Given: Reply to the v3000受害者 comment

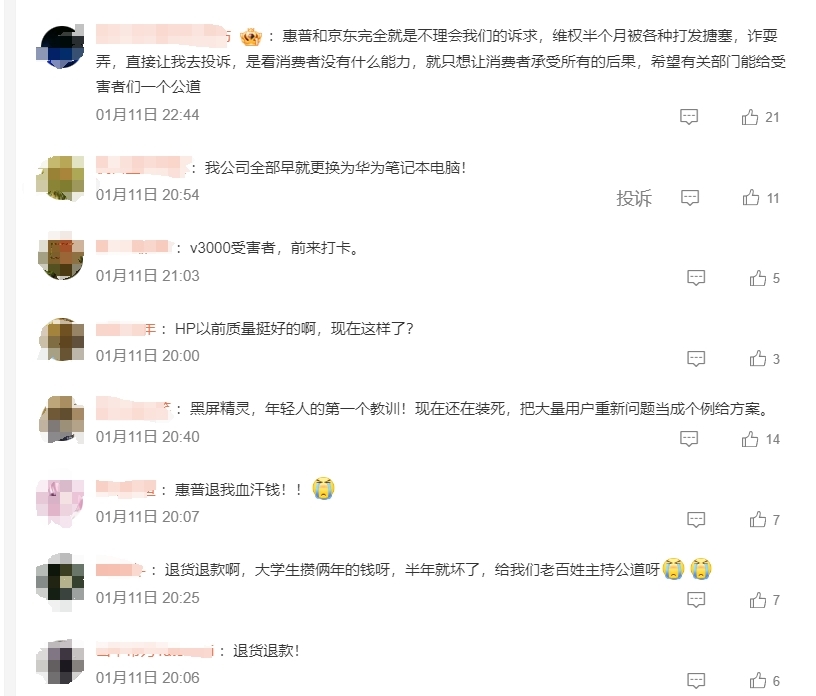Looking at the screenshot, I should 696,278.
